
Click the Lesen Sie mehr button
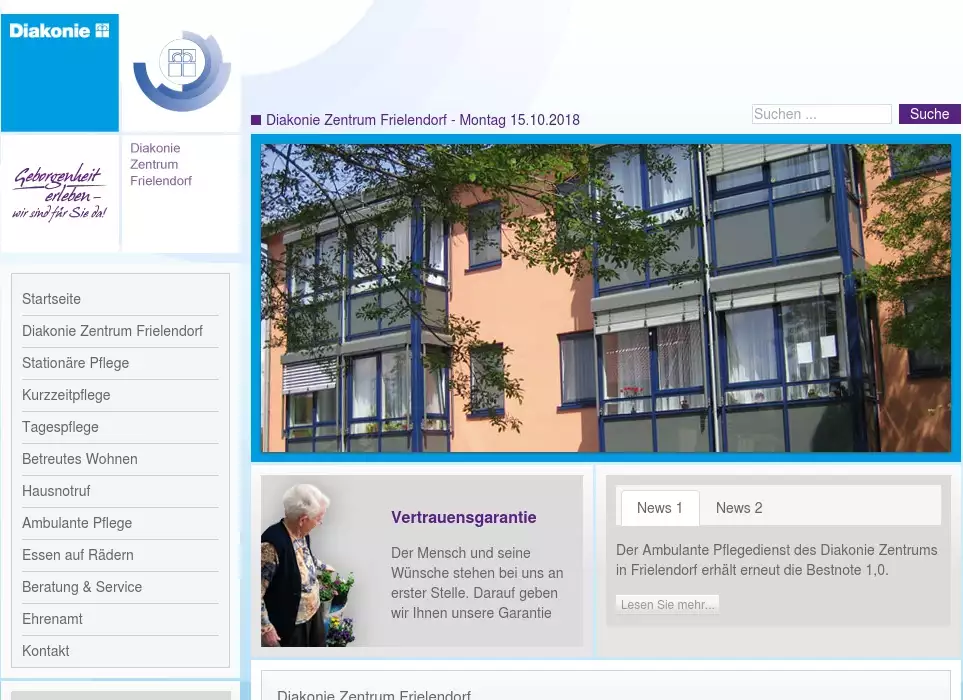click(x=667, y=605)
